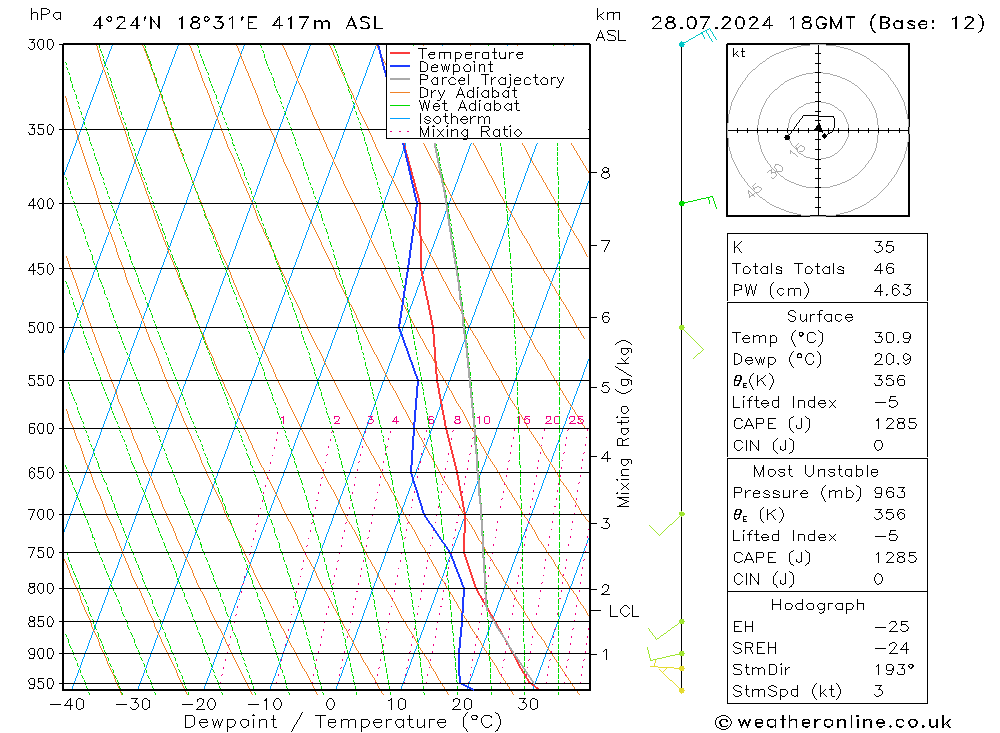The width and height of the screenshot is (1000, 733).
Task: Click the cyan wind barb at 300 hPa
Action: point(698,38)
